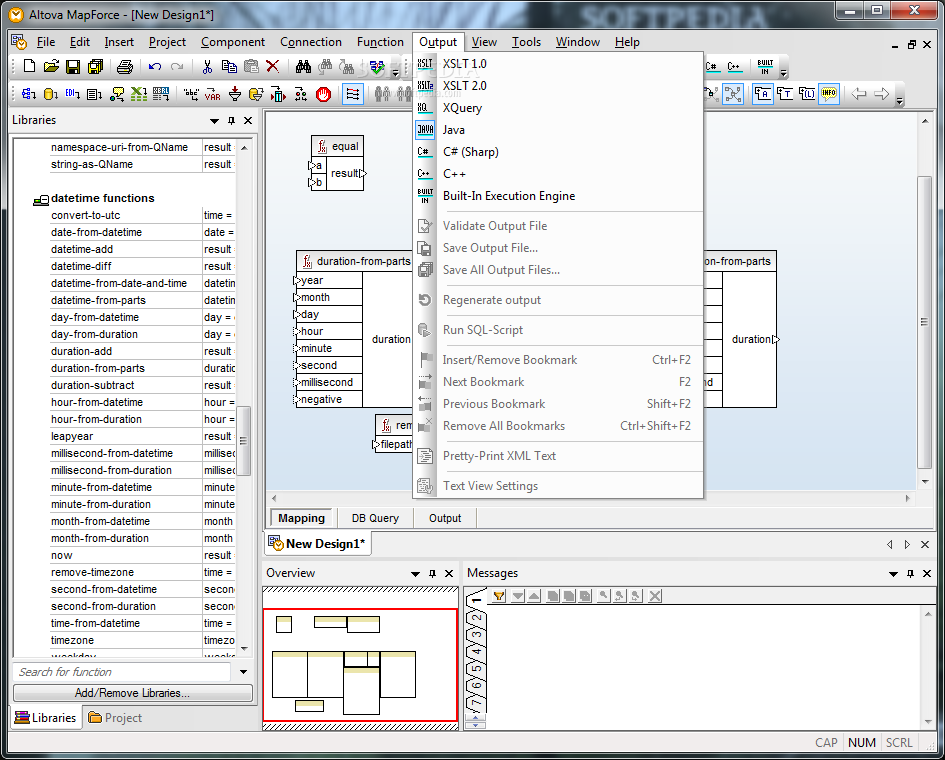The image size is (945, 760).
Task: Click C++ language toolbar button
Action: pyautogui.click(x=733, y=66)
